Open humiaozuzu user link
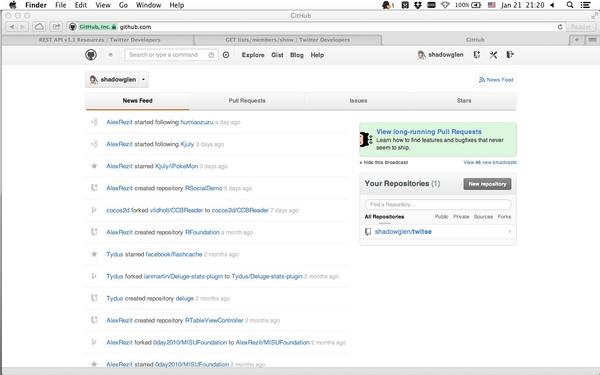 coord(197,122)
